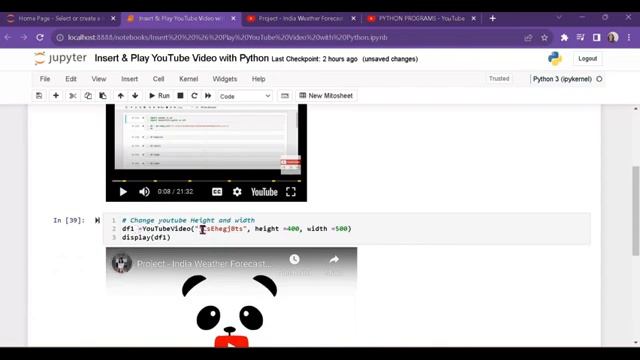The image size is (640, 360).
Task: Open the video on YouTube via its logo
Action: [x=264, y=192]
